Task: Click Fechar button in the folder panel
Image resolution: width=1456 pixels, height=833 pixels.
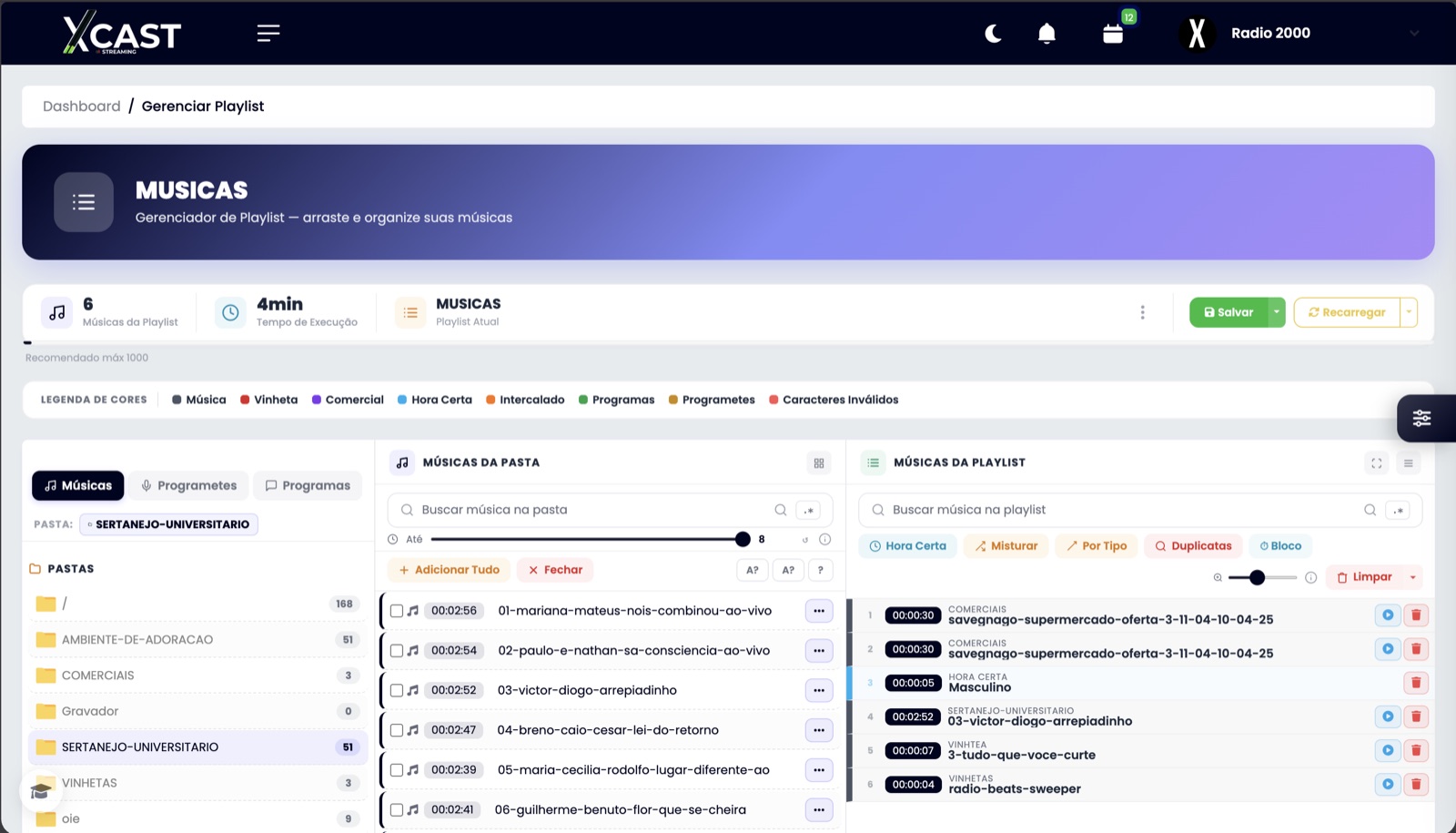Action: [x=555, y=570]
